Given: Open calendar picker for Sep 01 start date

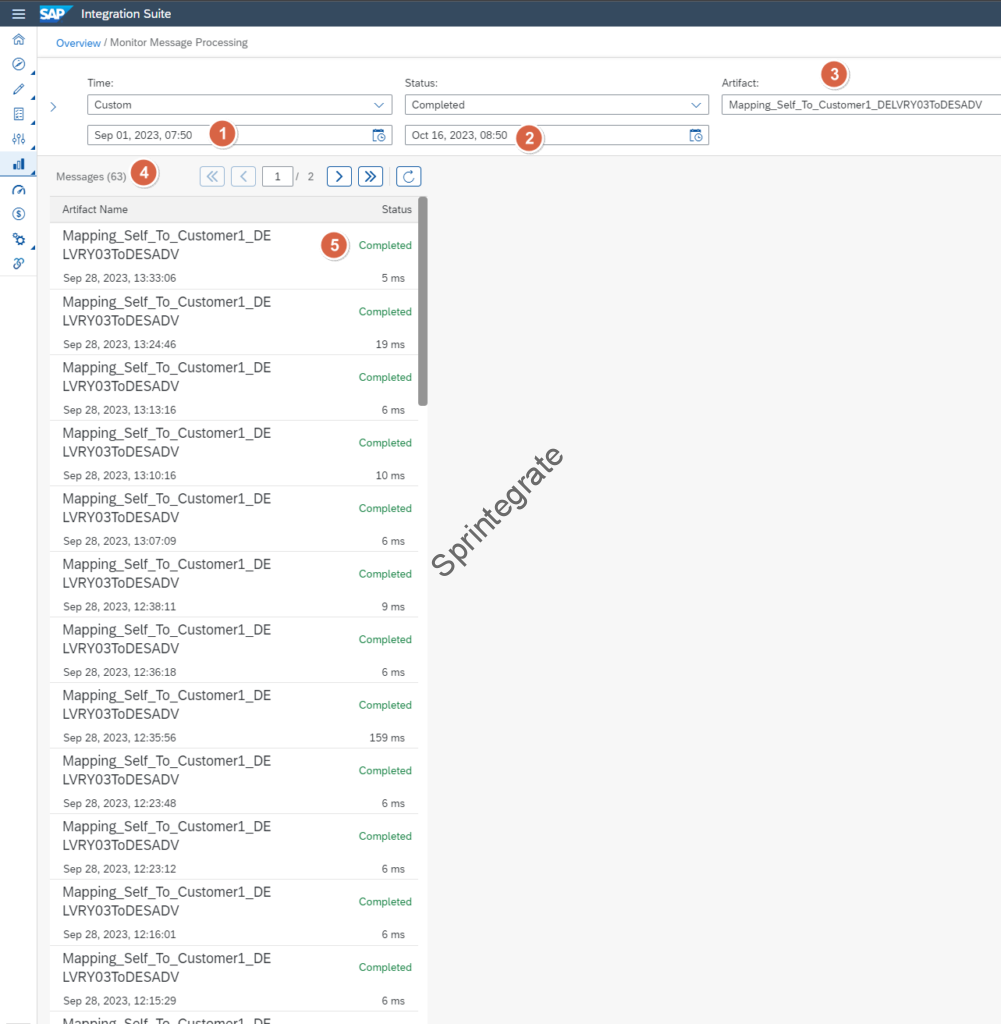Looking at the screenshot, I should 379,136.
